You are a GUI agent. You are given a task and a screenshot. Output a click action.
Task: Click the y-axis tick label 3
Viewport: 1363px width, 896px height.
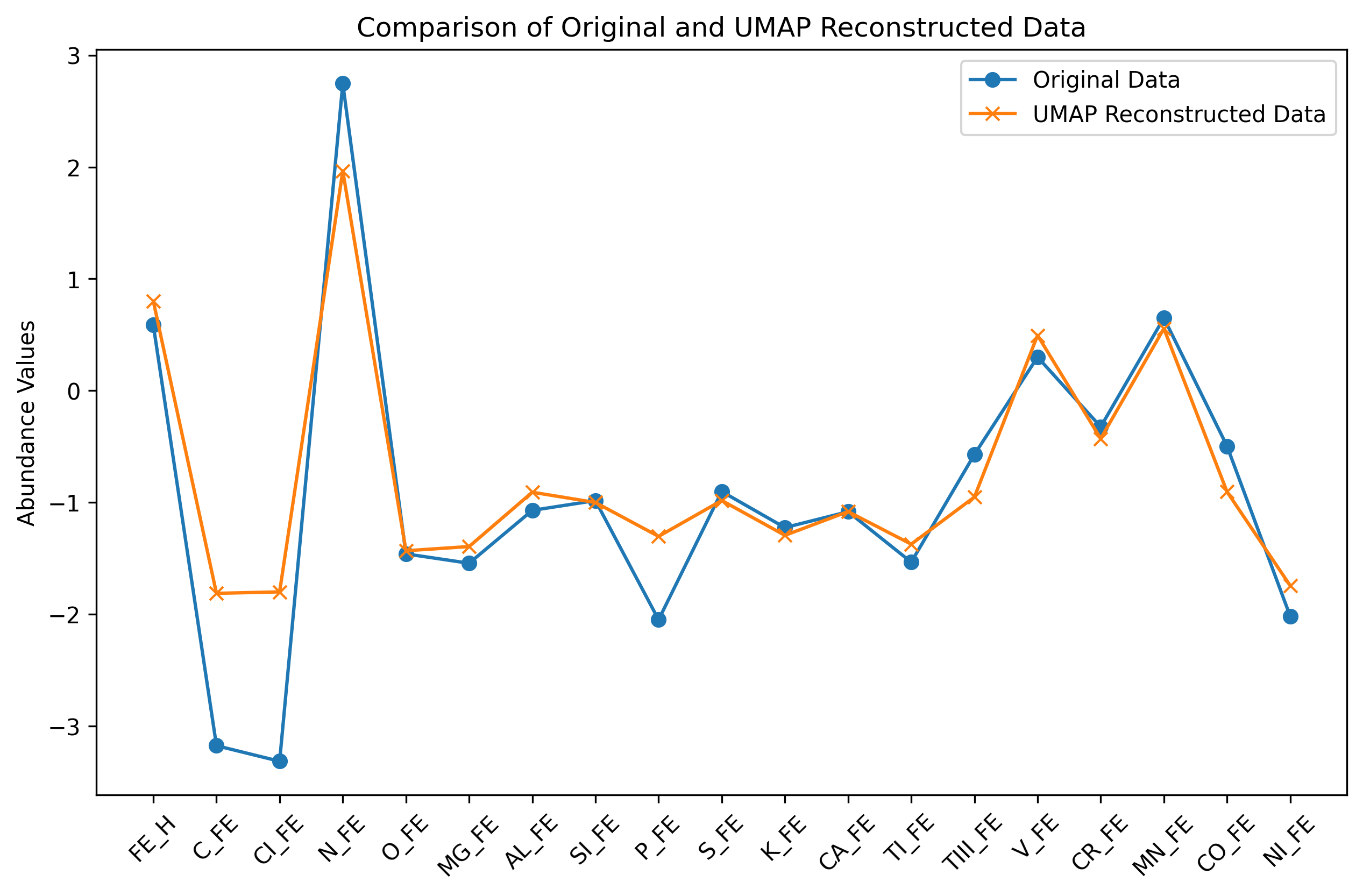point(74,55)
